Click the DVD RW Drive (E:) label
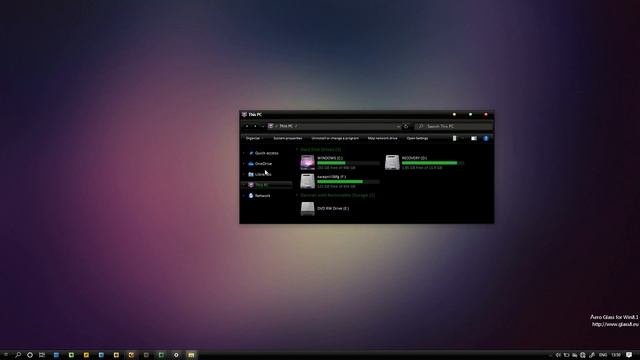 click(x=333, y=209)
